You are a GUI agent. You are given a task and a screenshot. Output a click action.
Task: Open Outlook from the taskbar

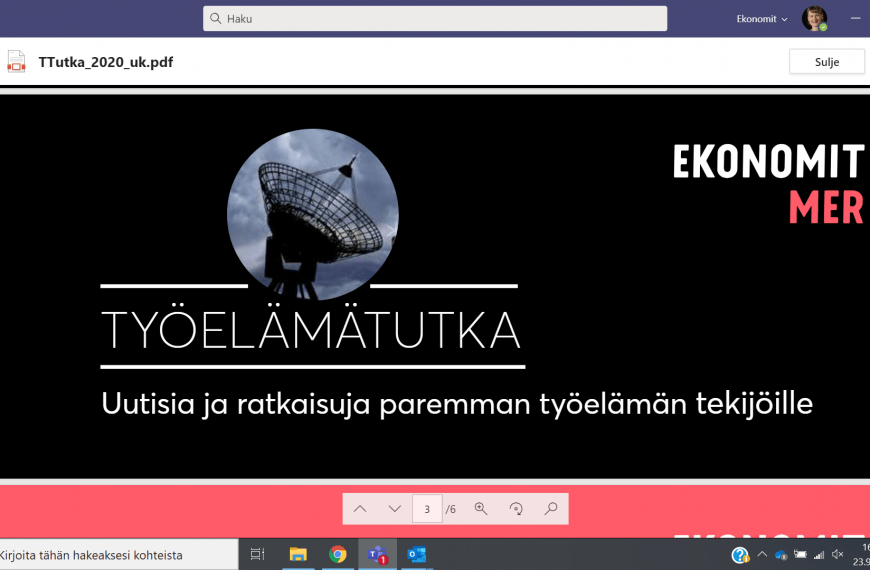(417, 554)
